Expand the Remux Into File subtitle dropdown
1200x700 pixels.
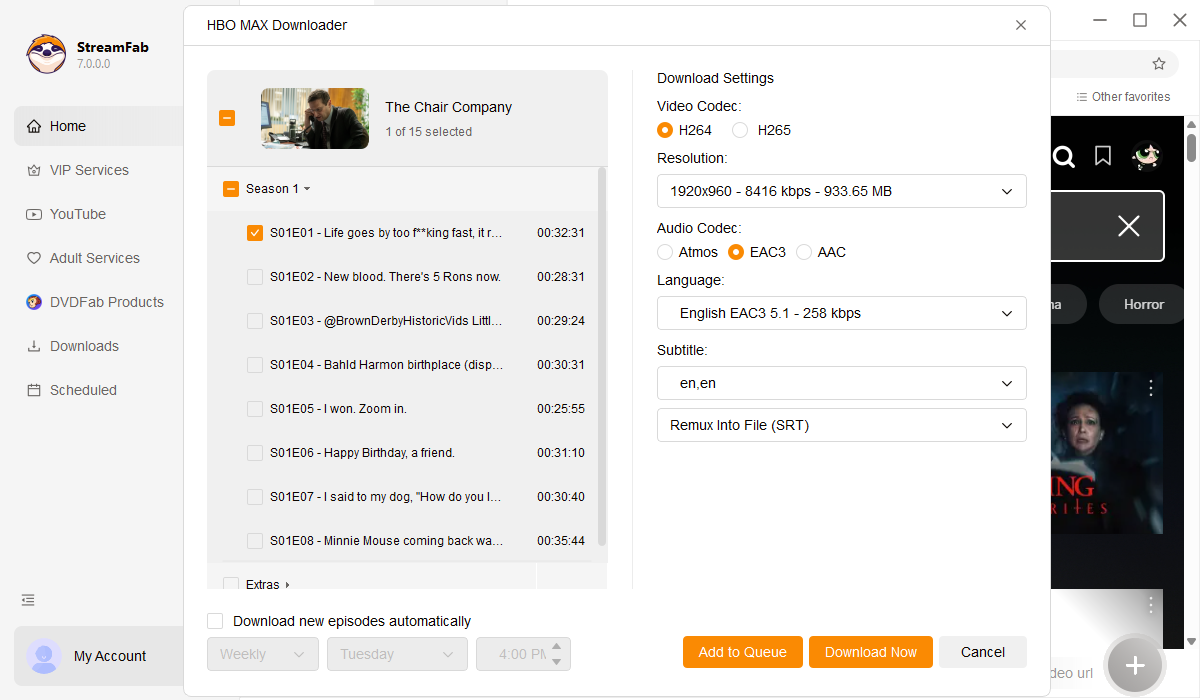841,425
